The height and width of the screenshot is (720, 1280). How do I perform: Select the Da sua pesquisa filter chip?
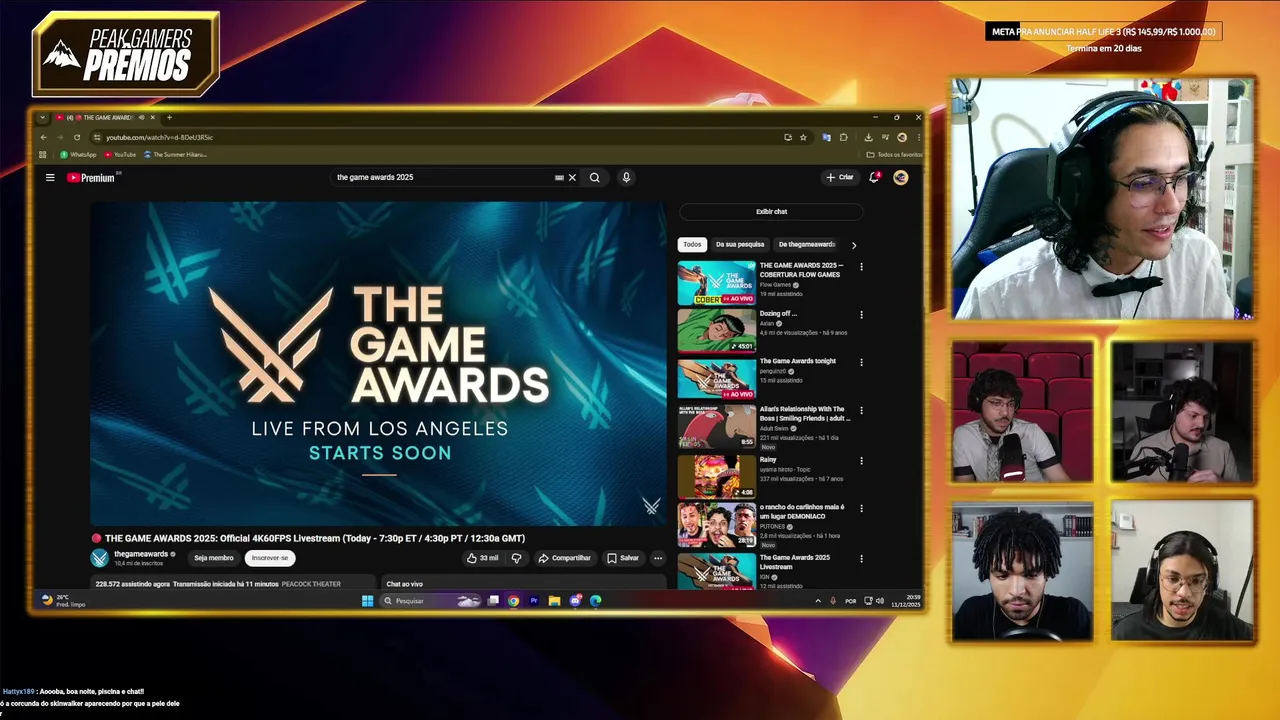tap(740, 244)
